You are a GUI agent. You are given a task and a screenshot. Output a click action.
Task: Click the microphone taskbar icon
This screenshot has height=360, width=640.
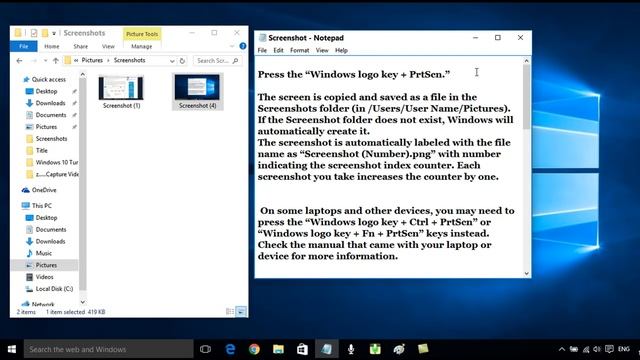click(351, 349)
